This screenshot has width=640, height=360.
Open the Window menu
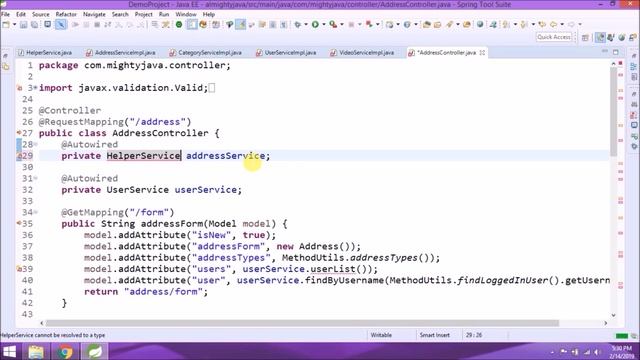point(186,14)
